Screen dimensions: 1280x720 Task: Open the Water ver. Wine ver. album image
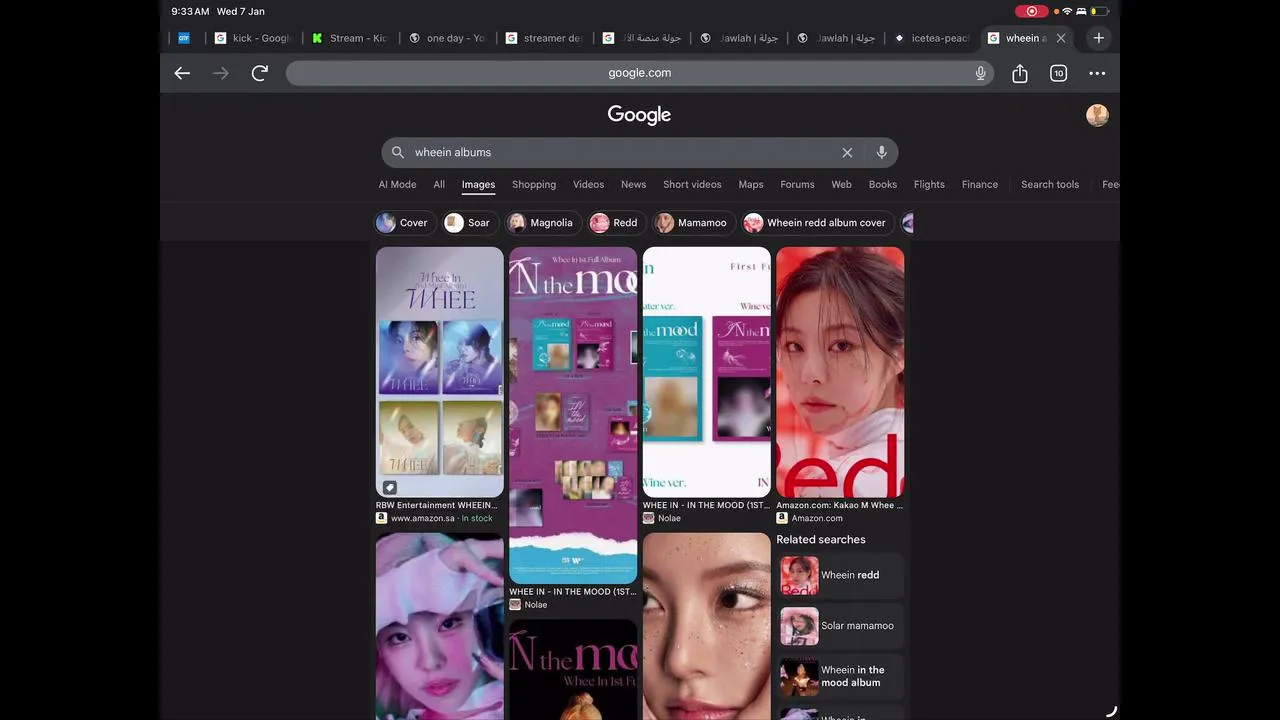(707, 372)
